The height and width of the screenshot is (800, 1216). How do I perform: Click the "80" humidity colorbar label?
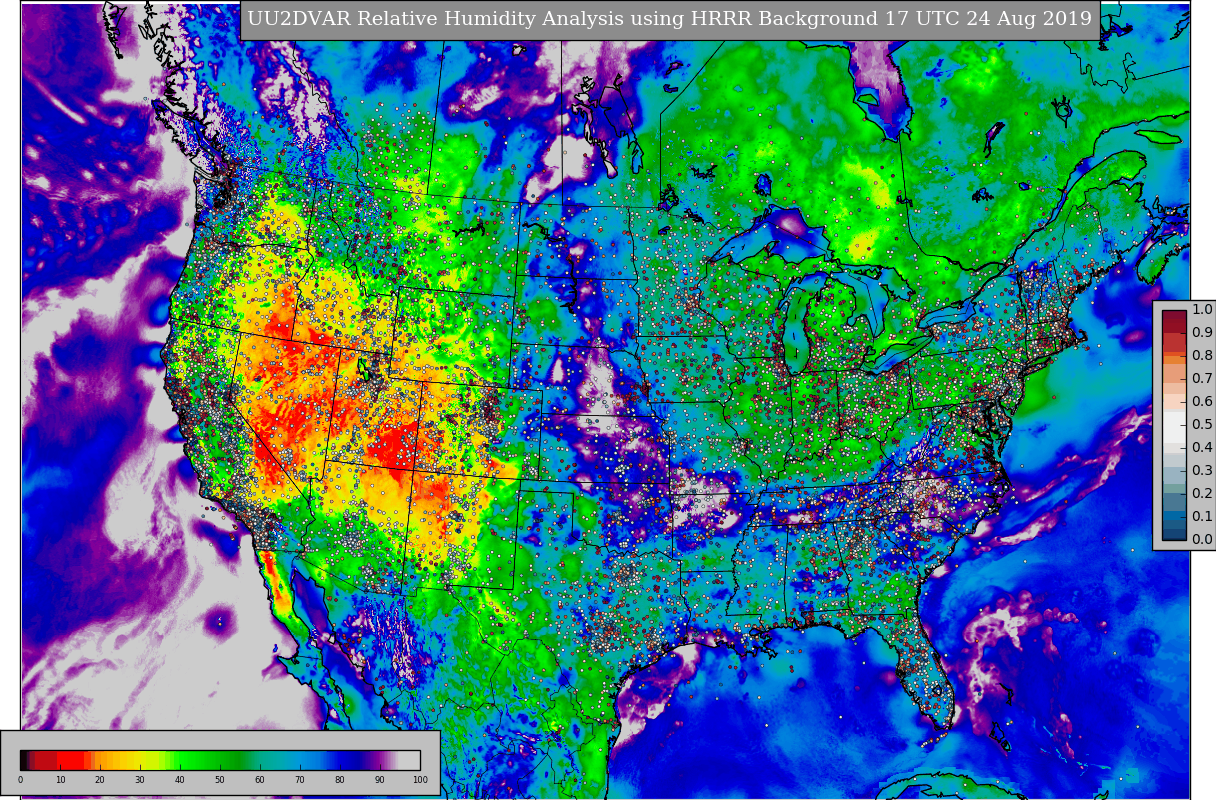coord(340,780)
